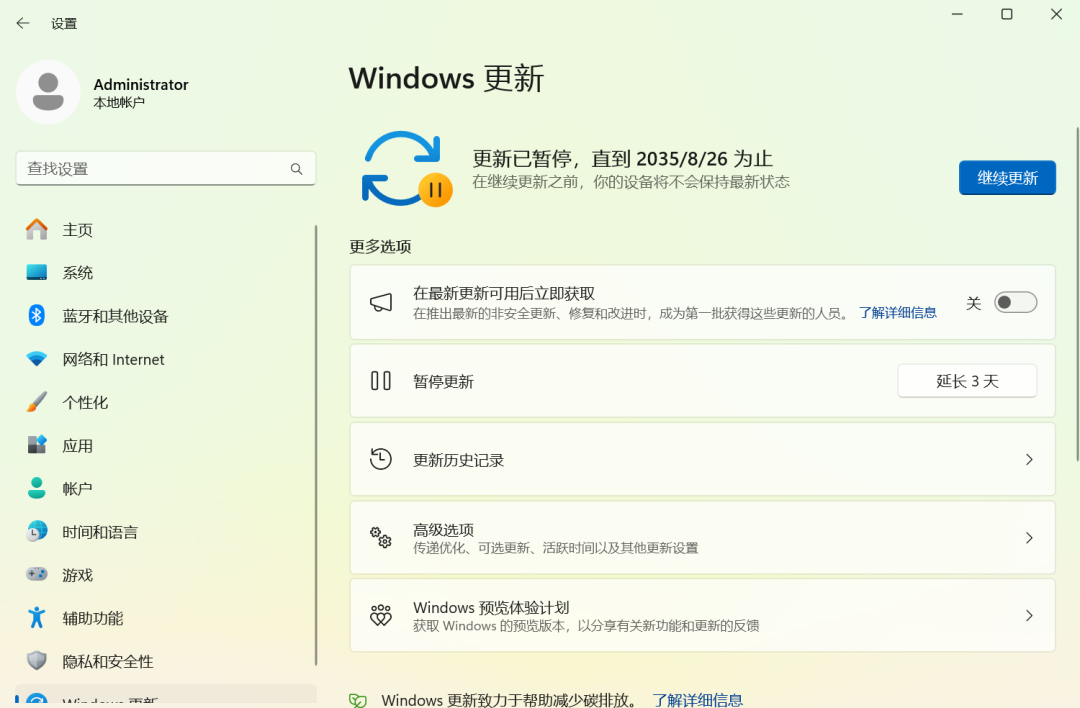Click the megaphone icon for latest updates
Image resolution: width=1080 pixels, height=708 pixels.
pyautogui.click(x=381, y=302)
